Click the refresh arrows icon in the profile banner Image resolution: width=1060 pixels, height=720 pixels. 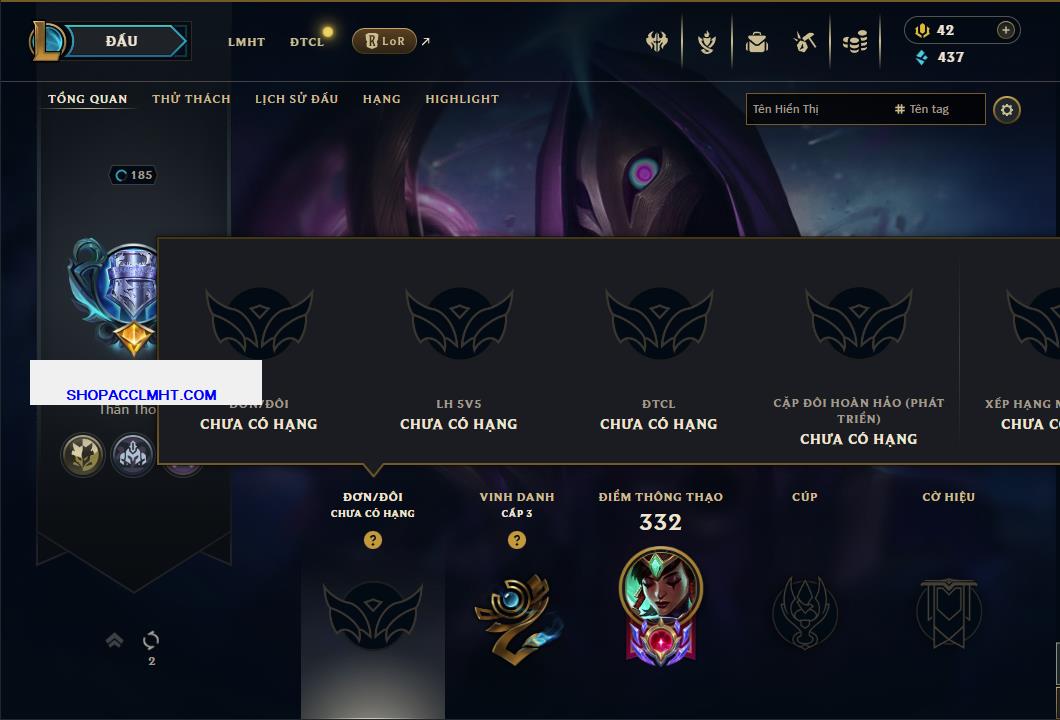click(x=151, y=640)
